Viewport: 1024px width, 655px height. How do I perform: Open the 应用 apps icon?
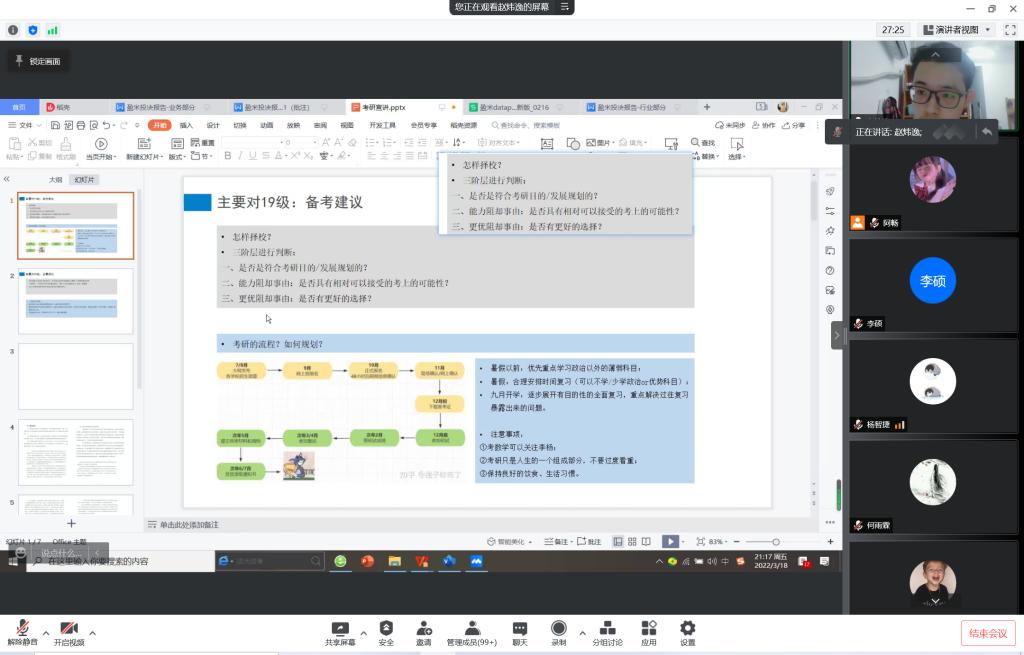point(648,630)
